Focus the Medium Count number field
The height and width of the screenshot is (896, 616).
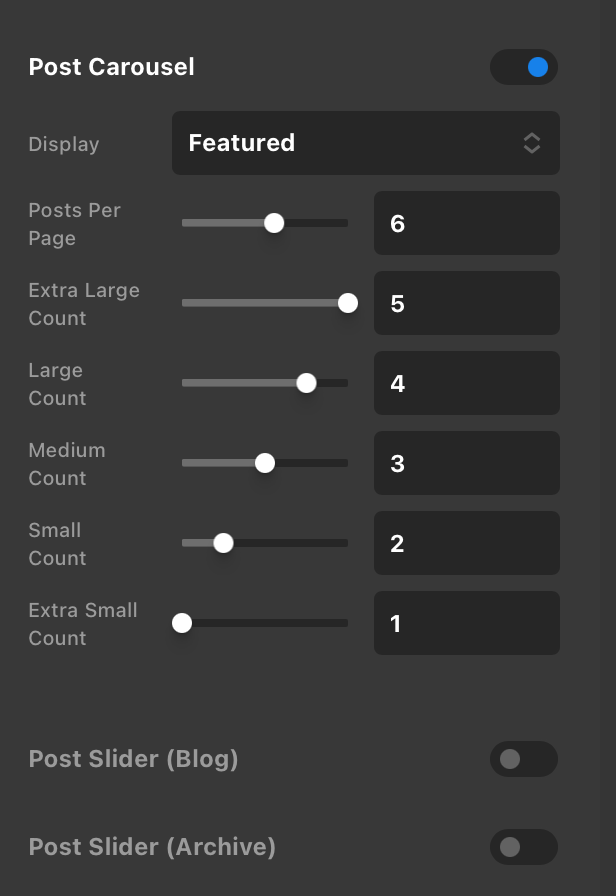tap(466, 463)
